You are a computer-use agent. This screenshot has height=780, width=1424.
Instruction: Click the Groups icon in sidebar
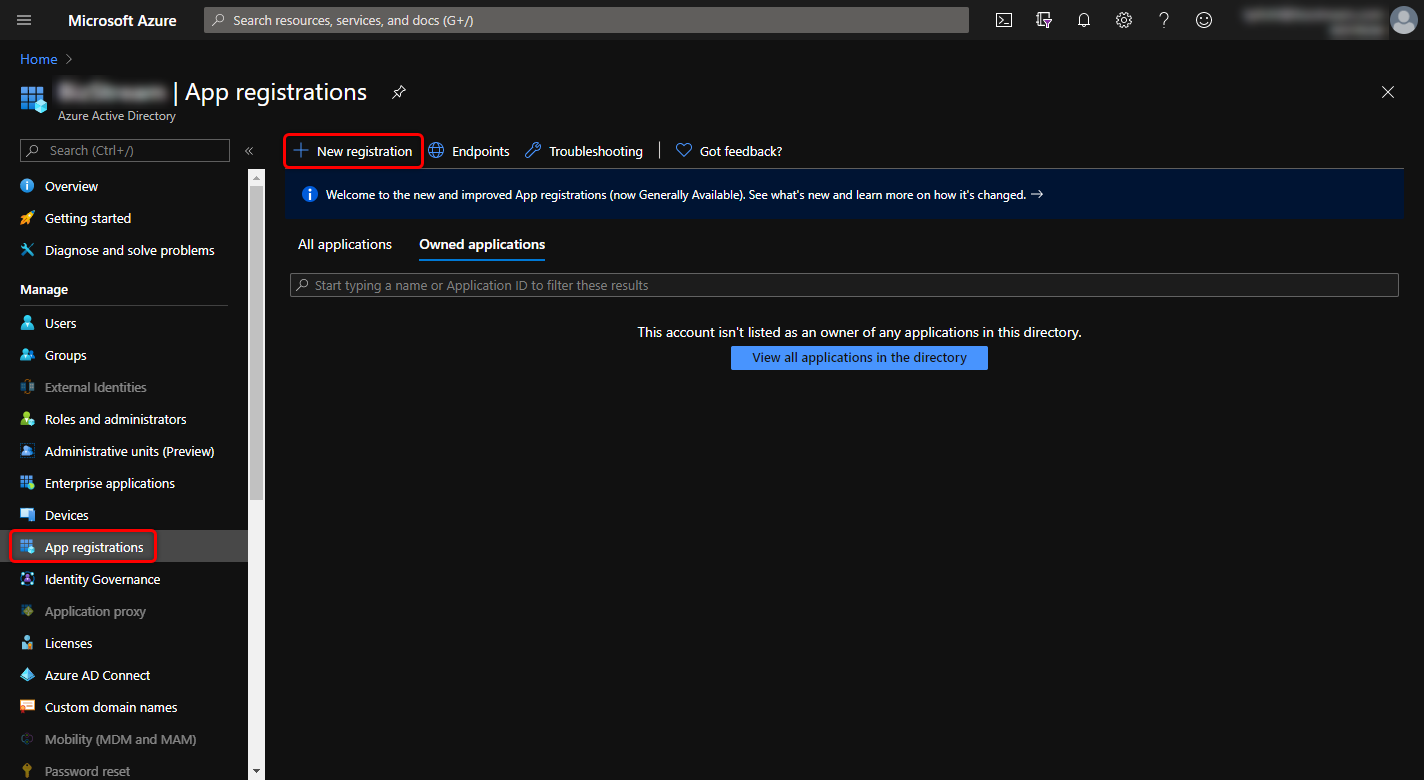[27, 355]
